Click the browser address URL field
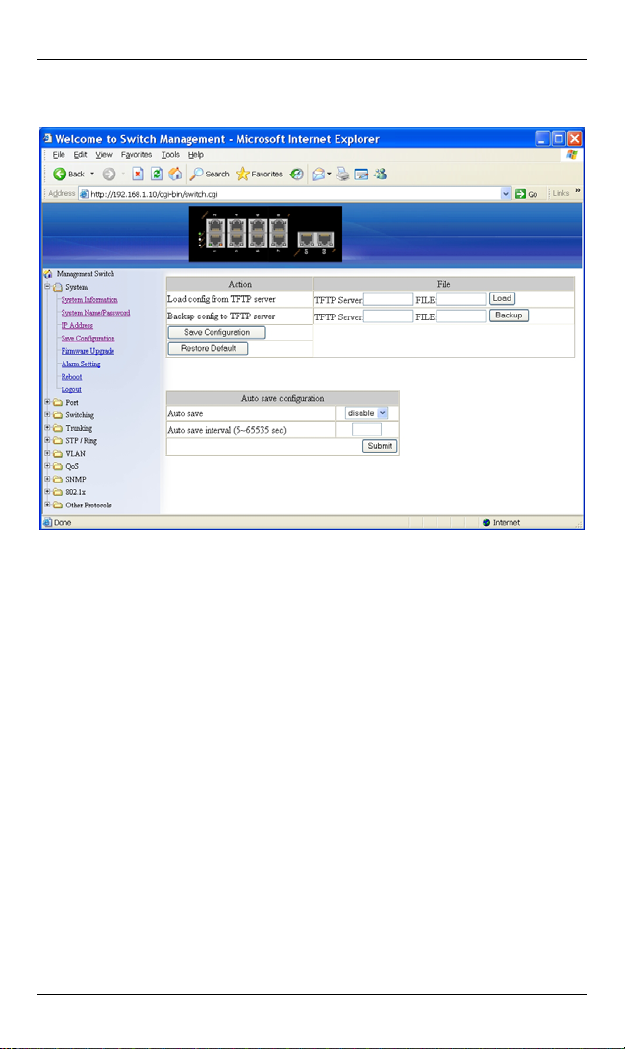 (x=294, y=194)
